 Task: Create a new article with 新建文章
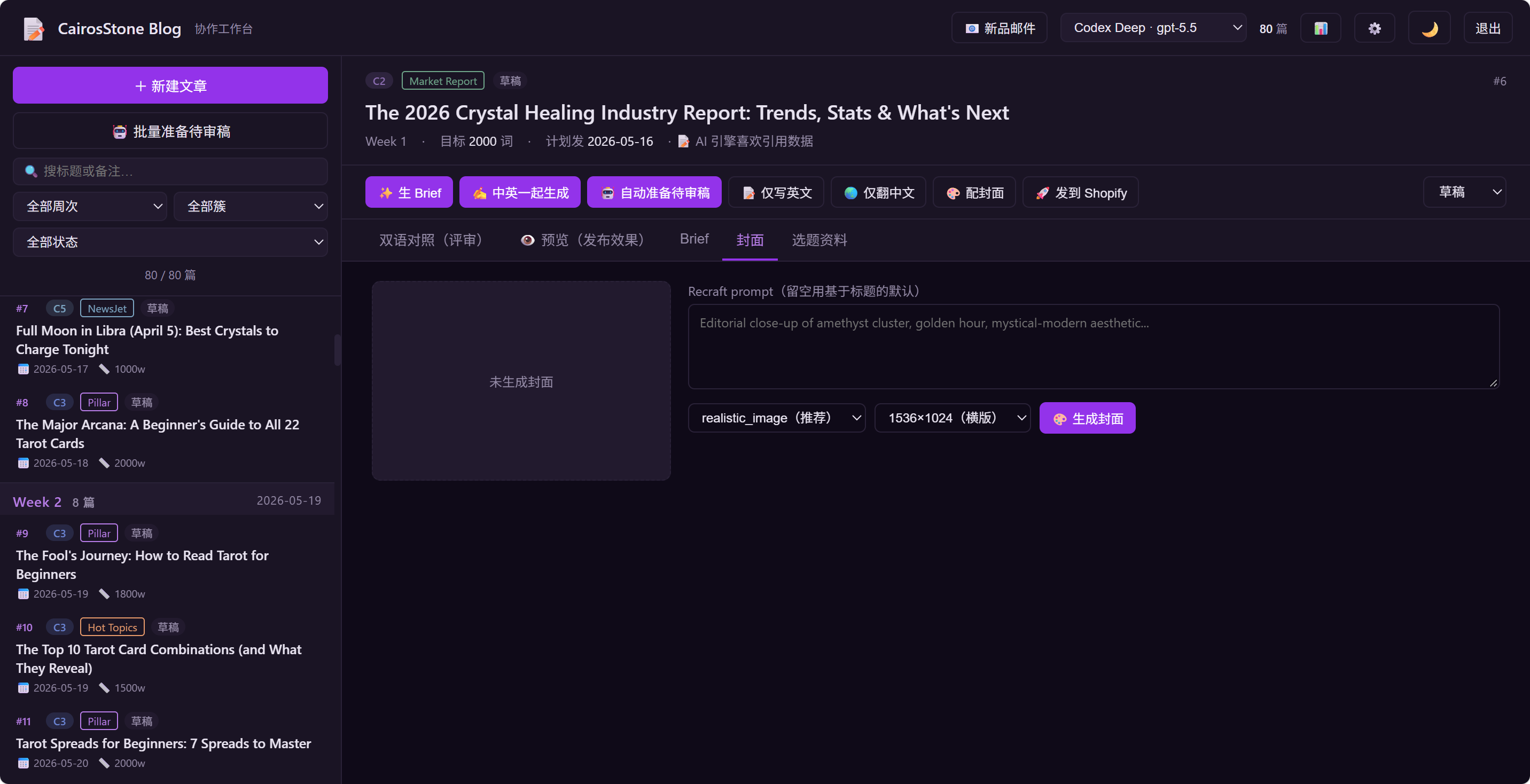point(170,85)
